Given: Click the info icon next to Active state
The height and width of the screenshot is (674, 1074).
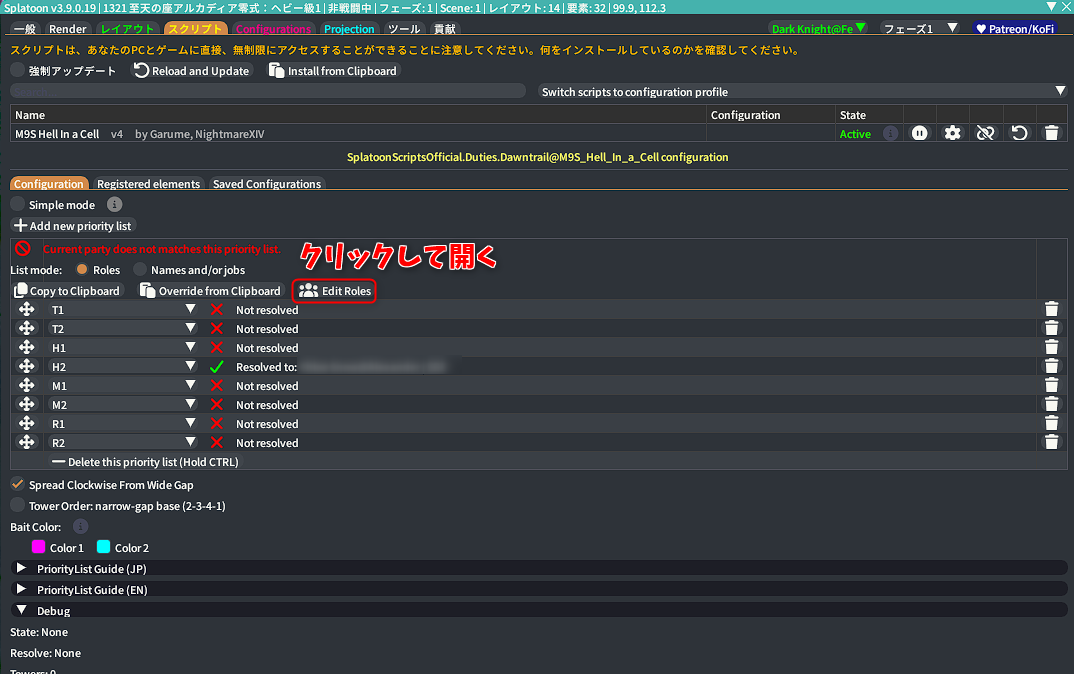Looking at the screenshot, I should point(890,133).
